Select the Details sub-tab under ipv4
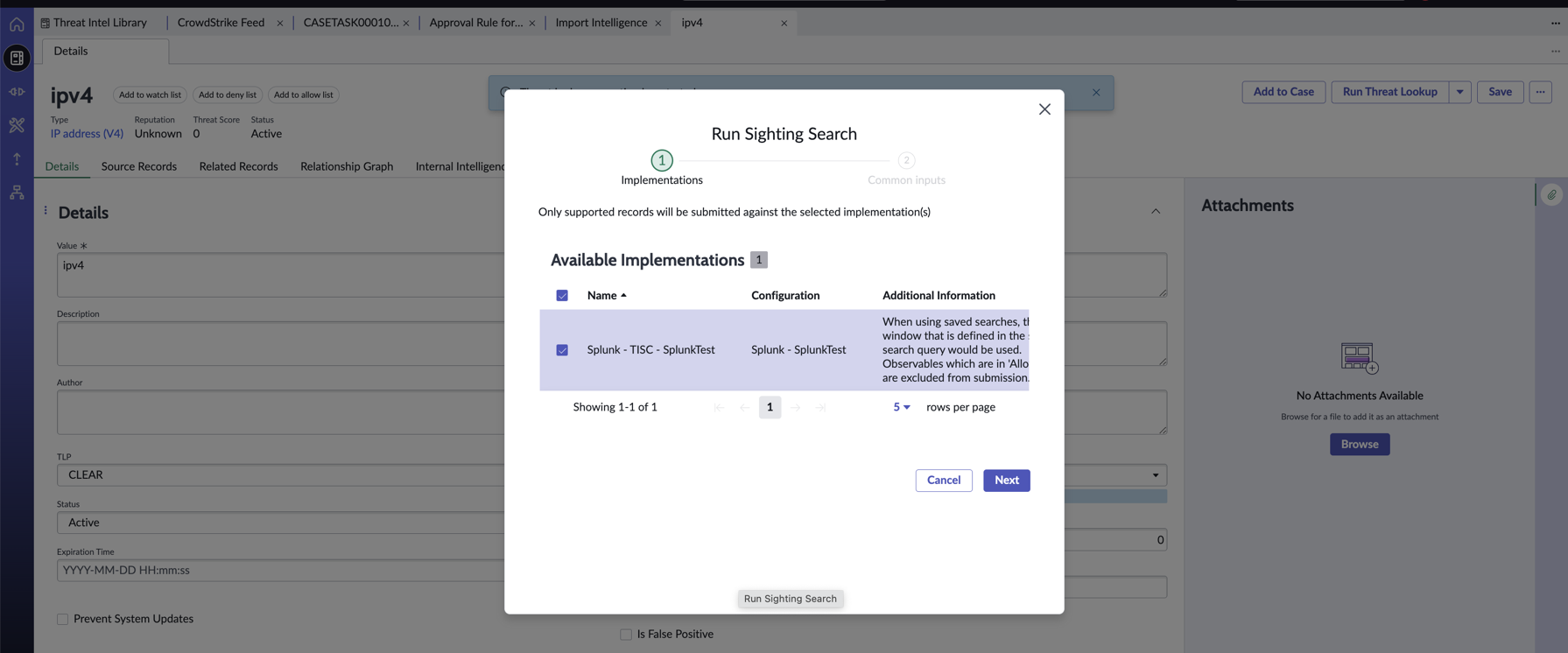 pyautogui.click(x=62, y=166)
